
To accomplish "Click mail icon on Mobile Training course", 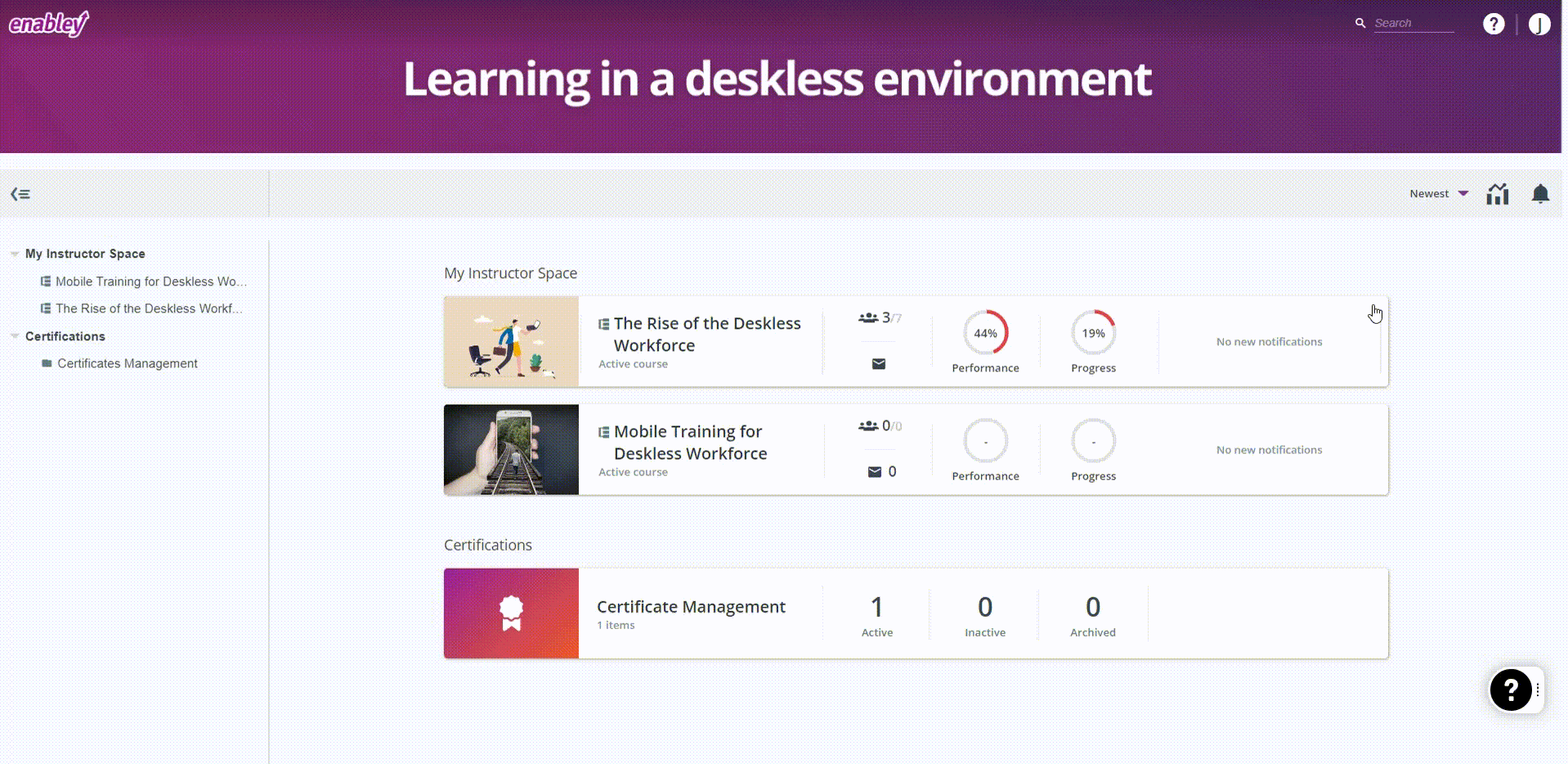I will coord(875,472).
